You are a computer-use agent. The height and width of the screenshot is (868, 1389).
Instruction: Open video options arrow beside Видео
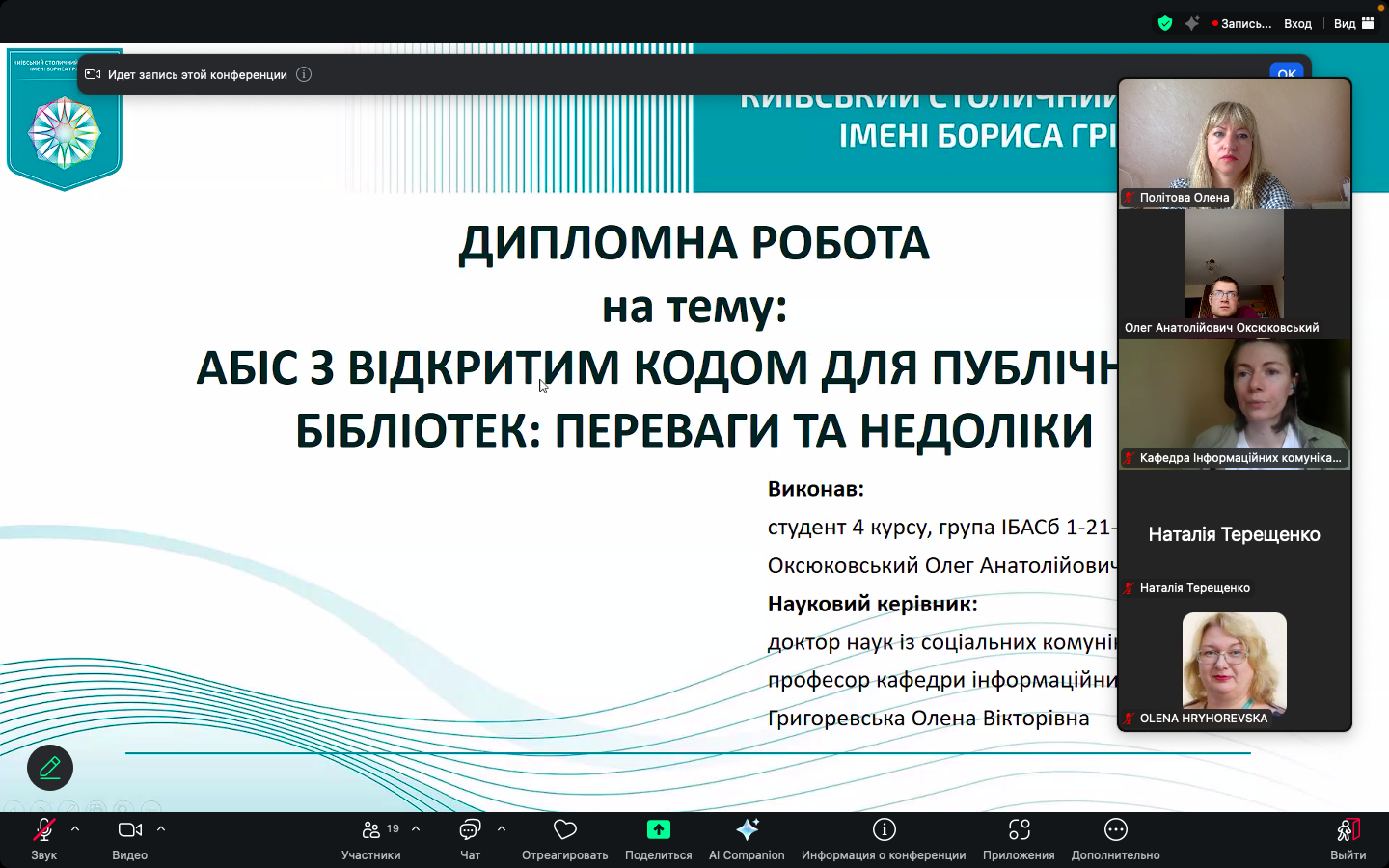click(161, 829)
